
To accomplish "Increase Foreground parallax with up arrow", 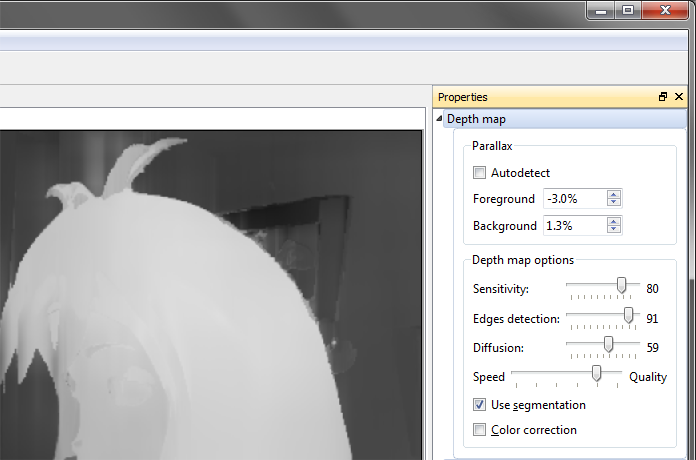I will (x=614, y=194).
